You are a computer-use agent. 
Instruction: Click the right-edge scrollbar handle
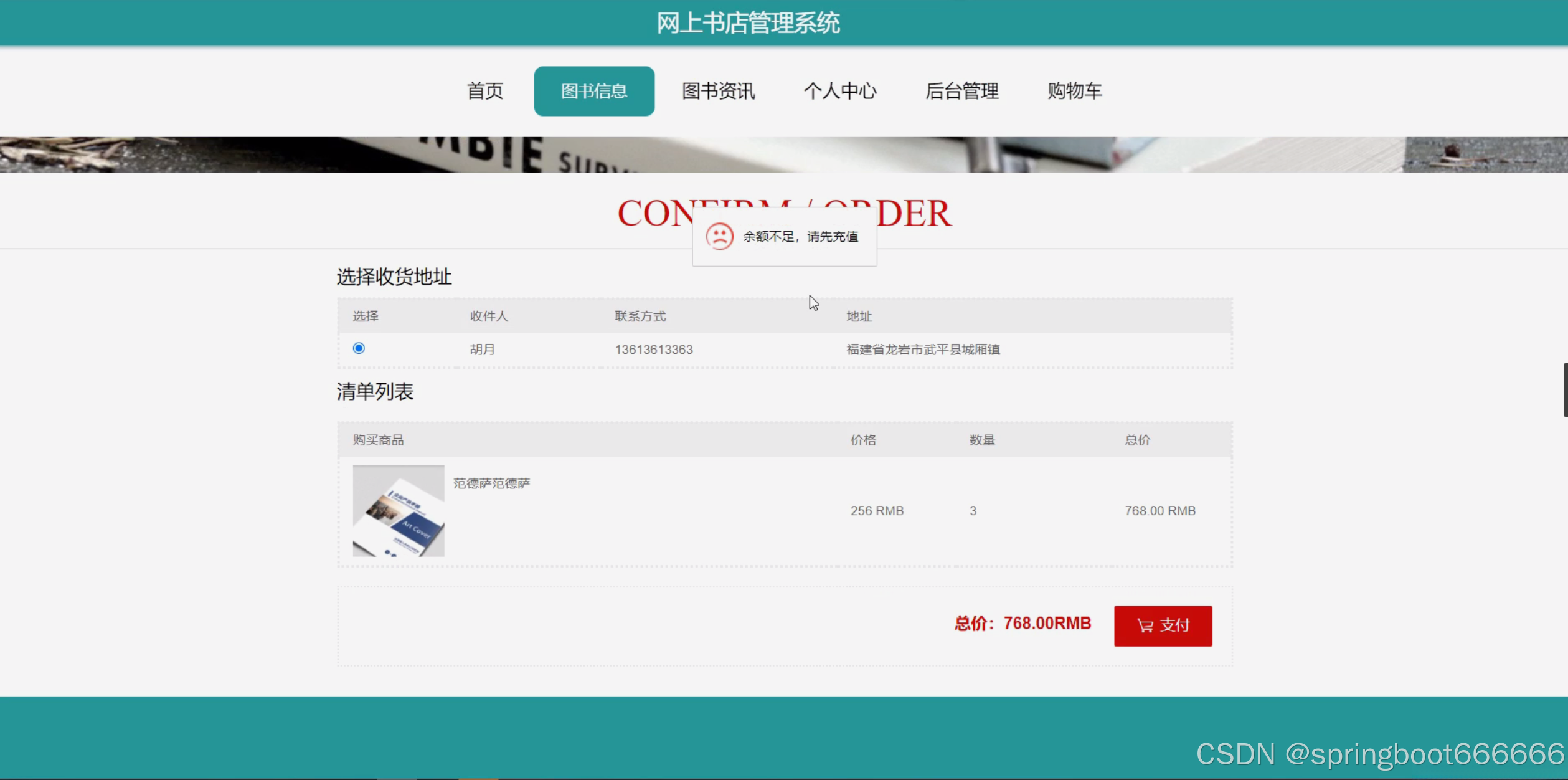click(1564, 389)
